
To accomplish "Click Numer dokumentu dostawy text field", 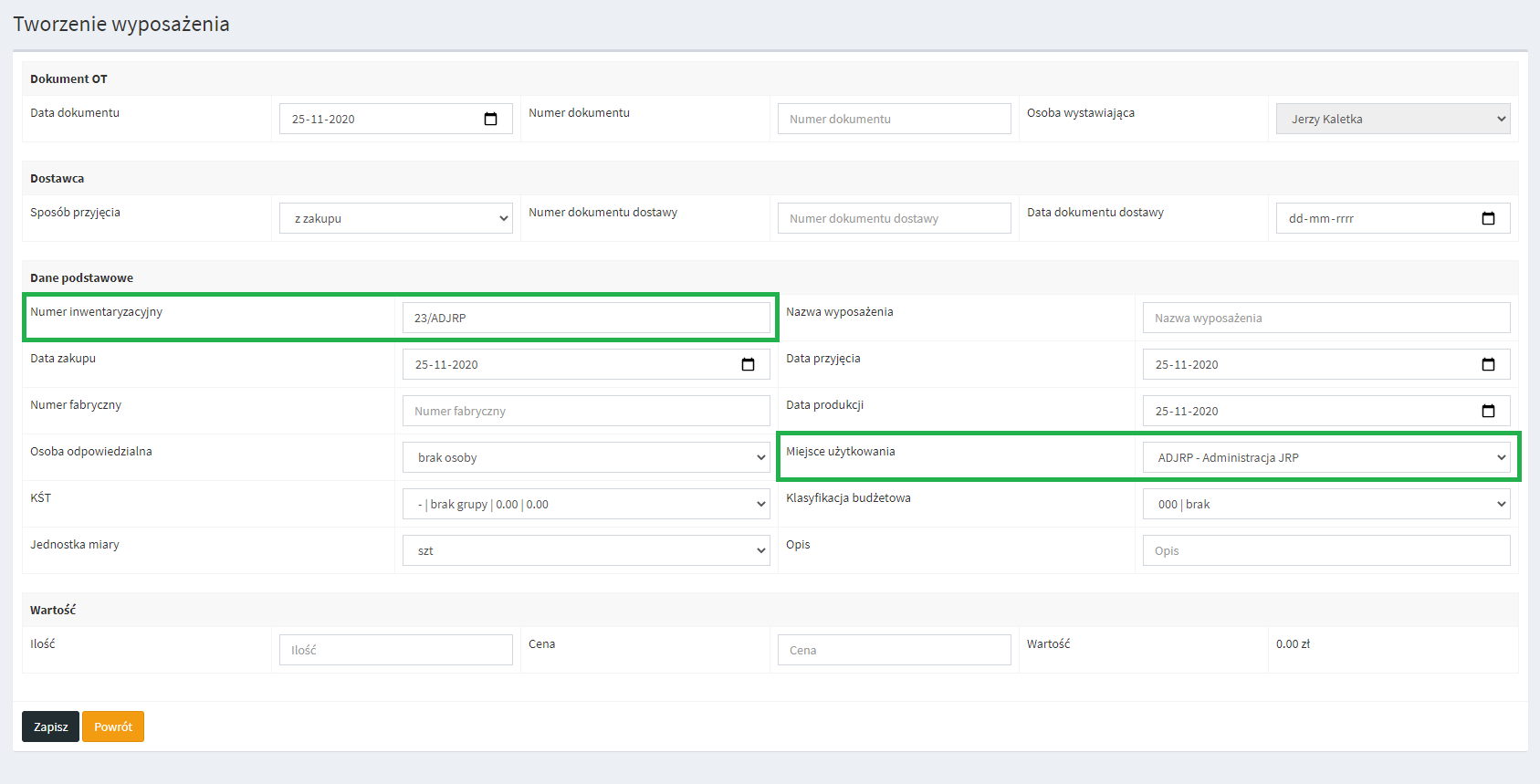I will coord(894,219).
